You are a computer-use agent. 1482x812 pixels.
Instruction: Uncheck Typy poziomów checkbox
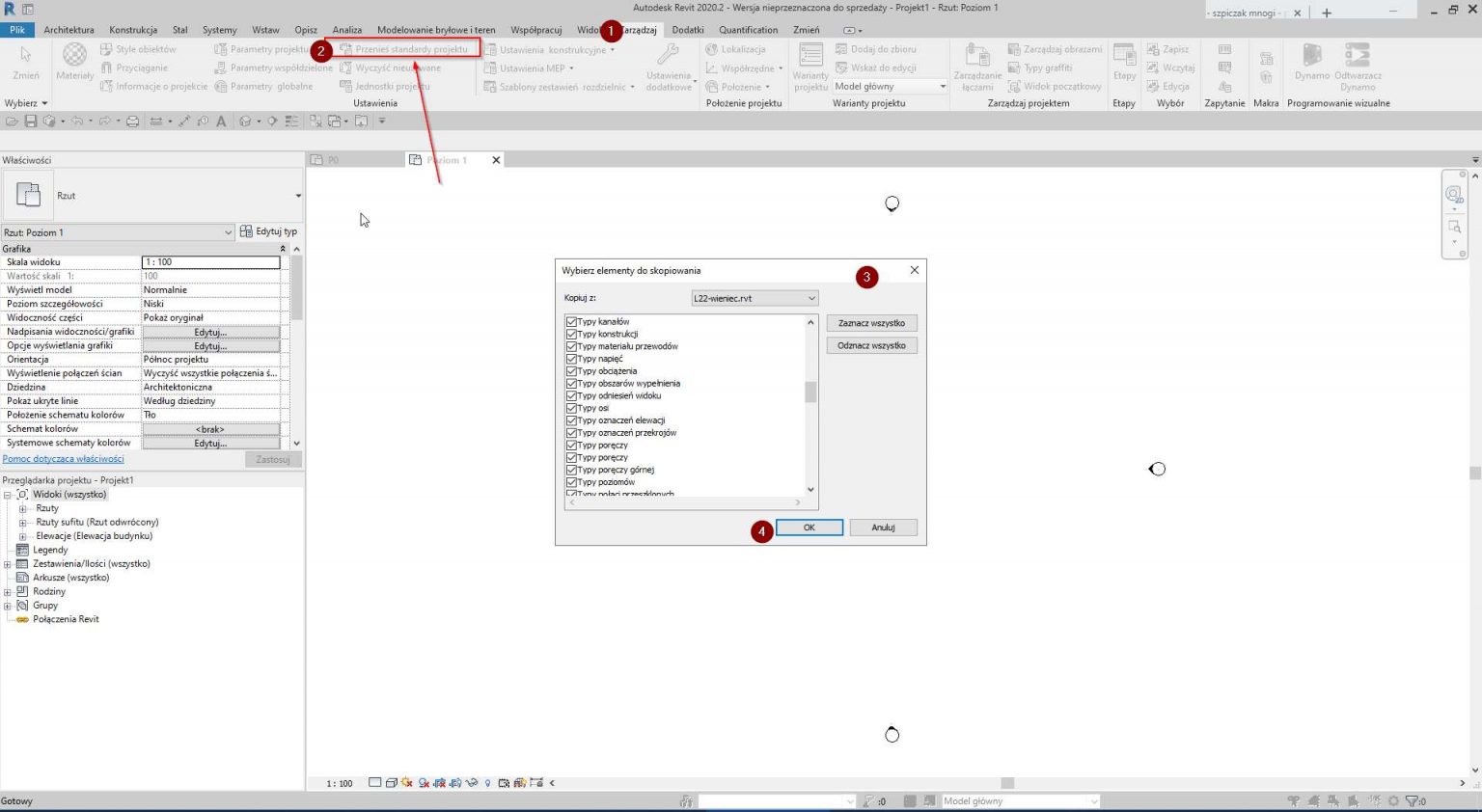[x=571, y=482]
